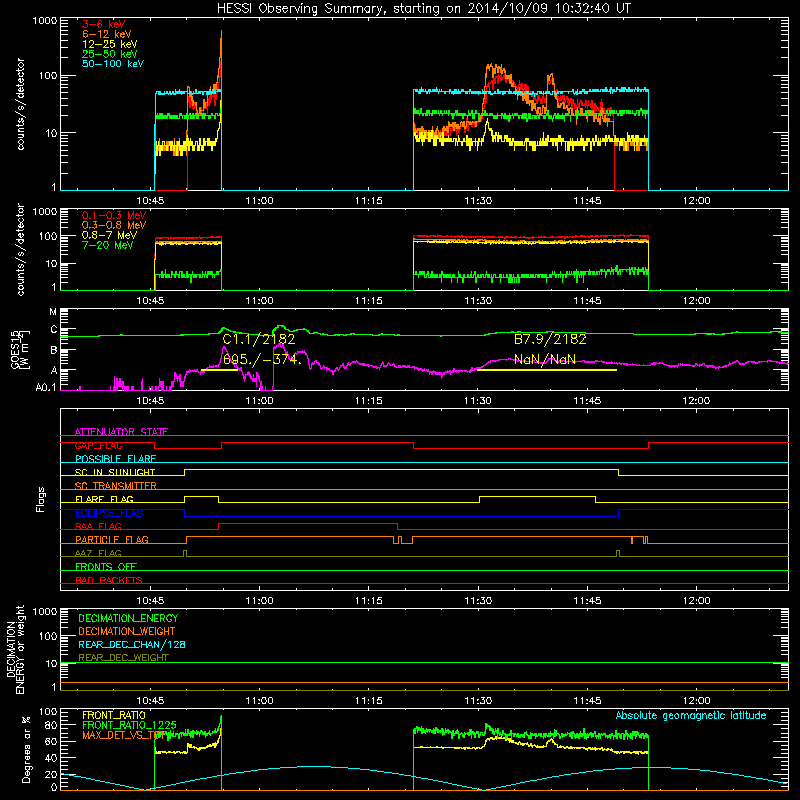Click the 10:45 tick label under the GOES panel
The width and height of the screenshot is (800, 800).
pyautogui.click(x=150, y=401)
